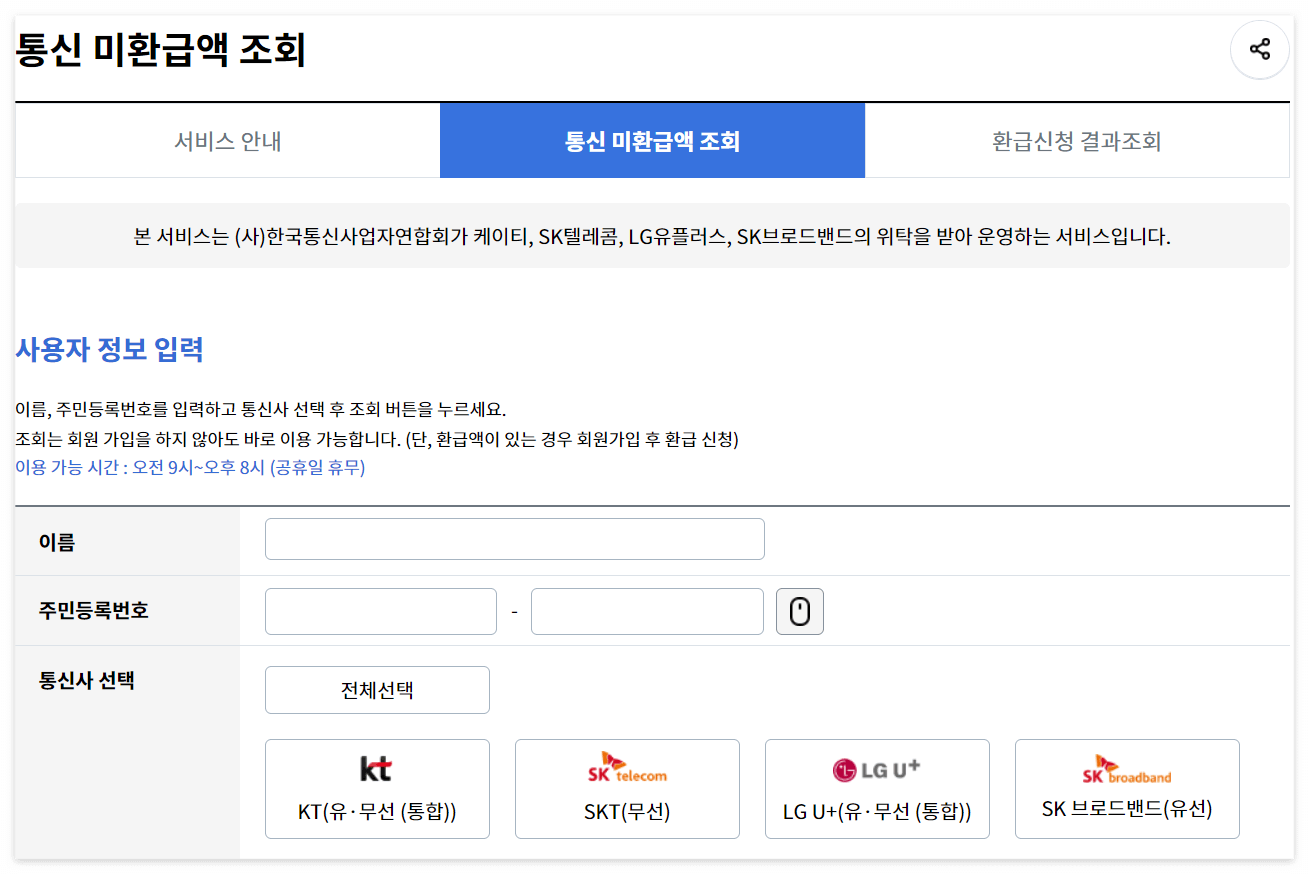Image resolution: width=1309 pixels, height=874 pixels.
Task: Open the security mouse keypad icon
Action: point(799,611)
